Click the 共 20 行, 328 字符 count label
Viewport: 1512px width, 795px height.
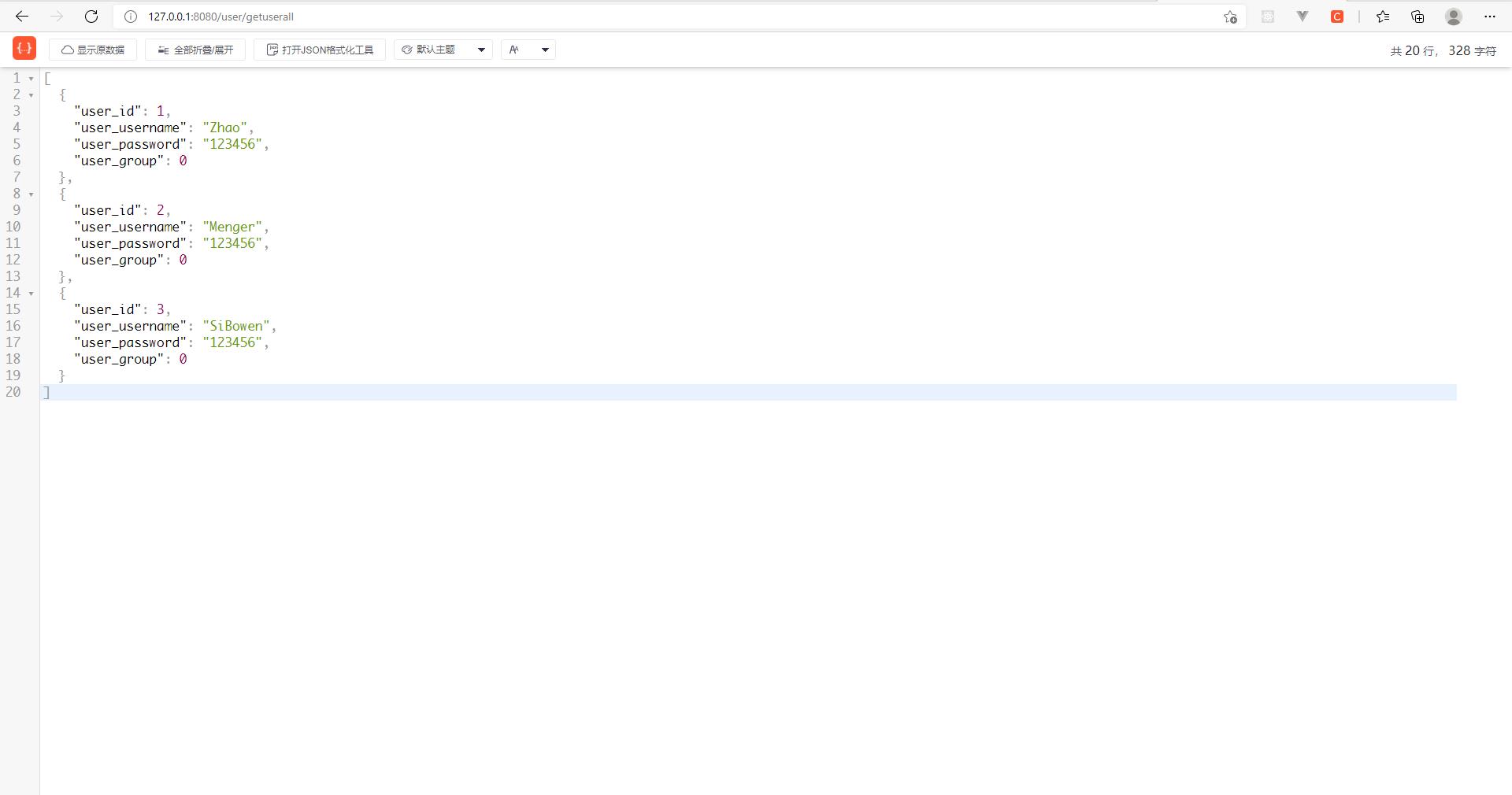click(1443, 50)
